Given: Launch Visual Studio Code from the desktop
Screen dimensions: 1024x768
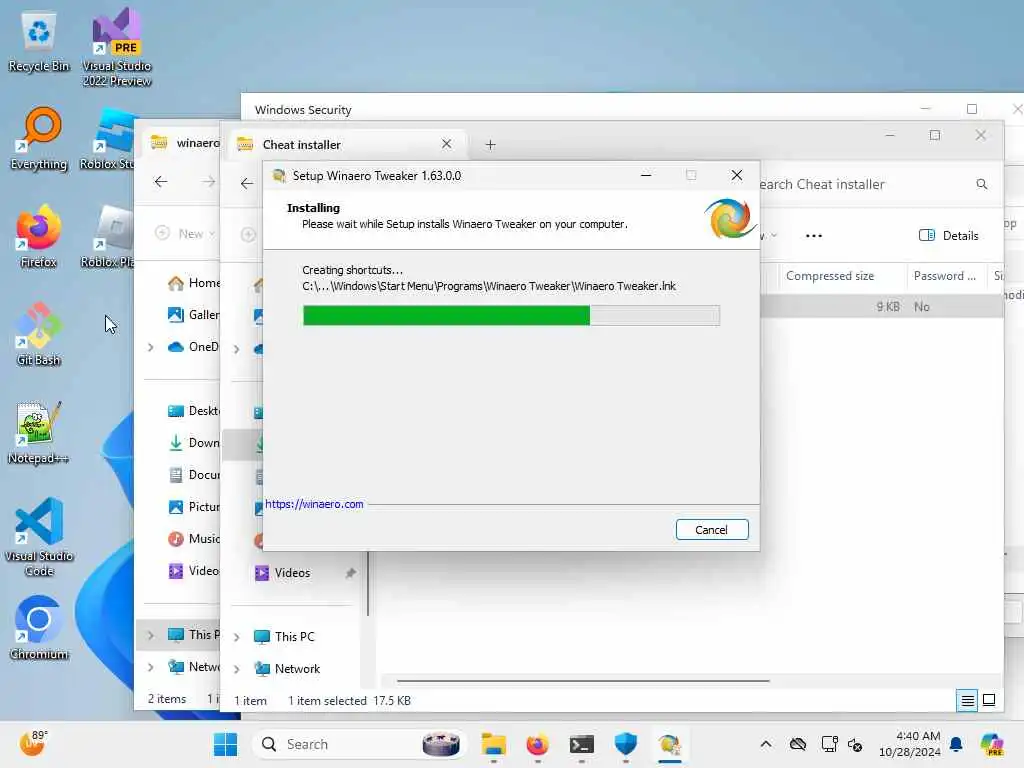Looking at the screenshot, I should (x=39, y=537).
